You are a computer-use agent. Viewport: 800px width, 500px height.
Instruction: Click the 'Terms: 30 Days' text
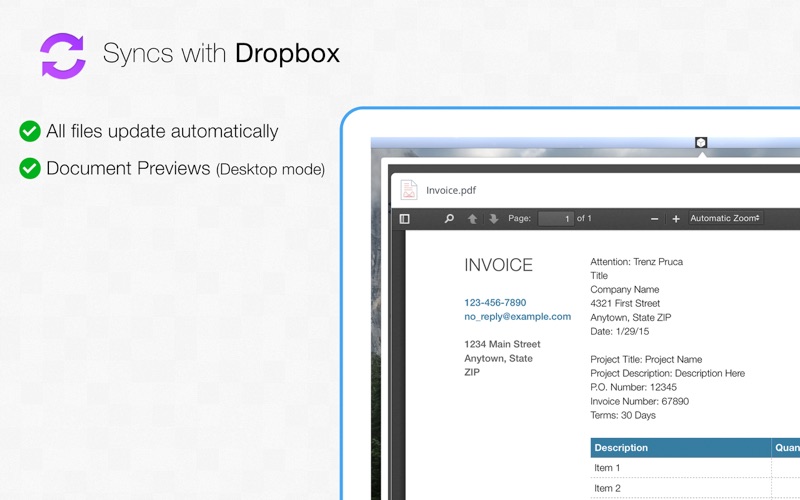(x=623, y=415)
